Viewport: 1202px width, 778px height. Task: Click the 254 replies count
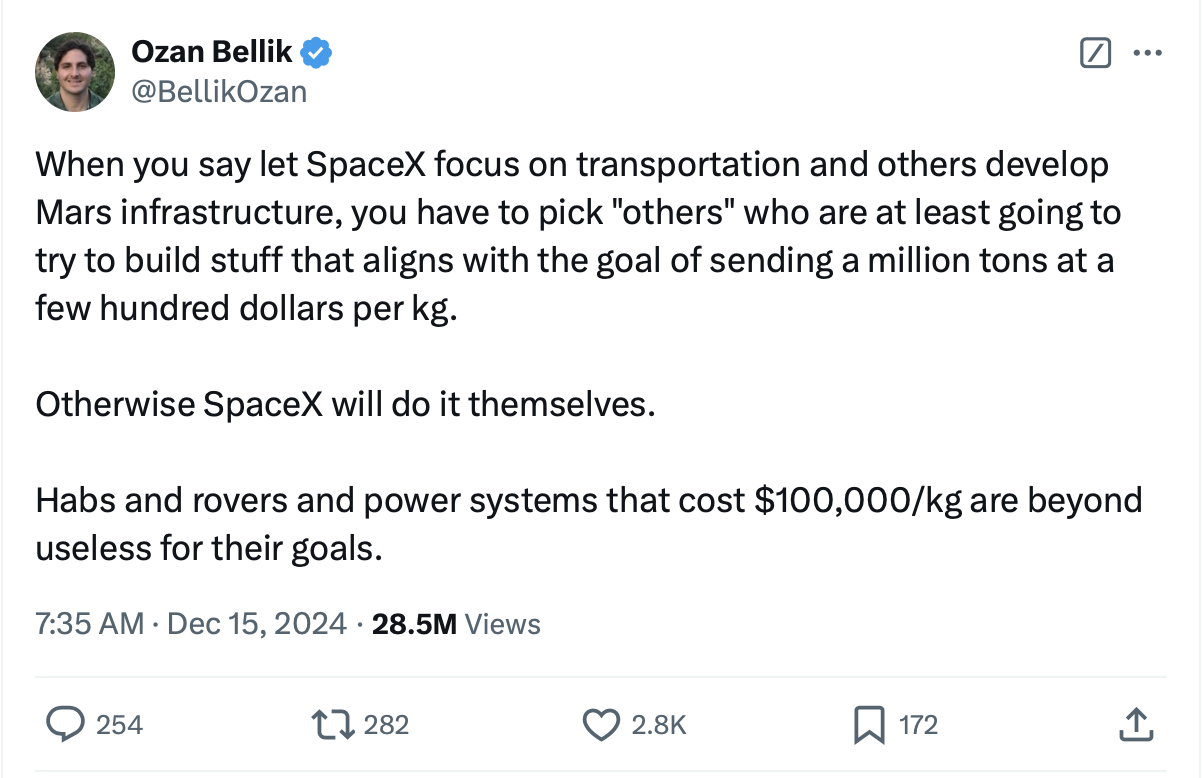tap(120, 725)
